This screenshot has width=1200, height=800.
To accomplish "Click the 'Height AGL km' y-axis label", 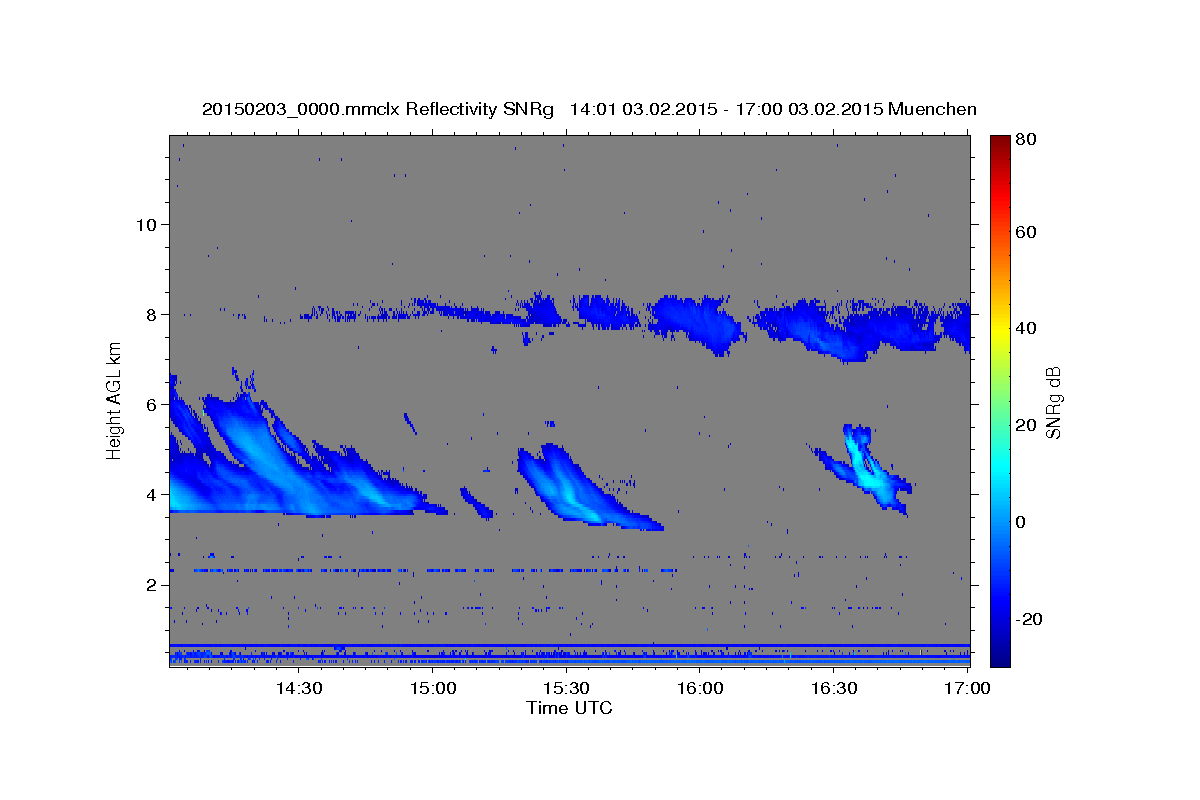I will tap(115, 402).
